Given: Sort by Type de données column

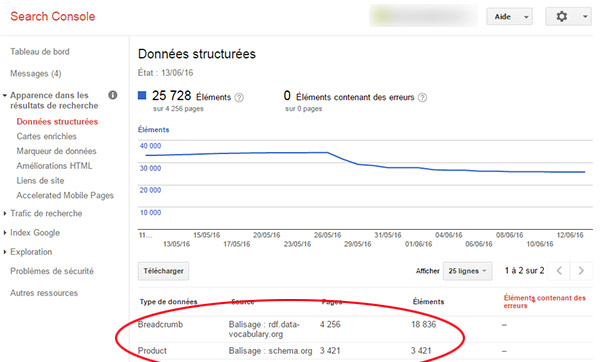Looking at the screenshot, I should tap(168, 302).
